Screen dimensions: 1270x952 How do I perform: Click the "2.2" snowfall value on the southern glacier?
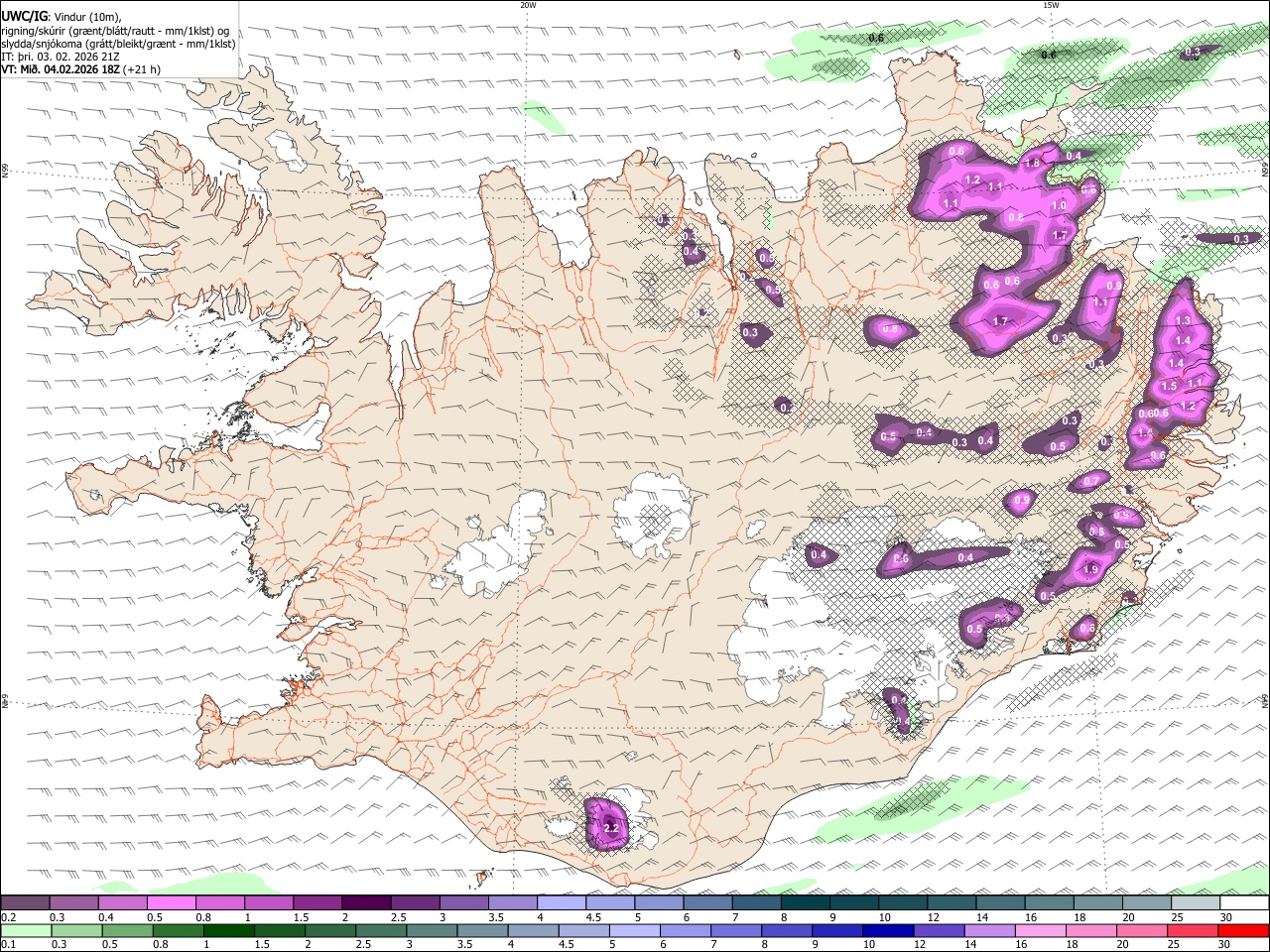[611, 828]
